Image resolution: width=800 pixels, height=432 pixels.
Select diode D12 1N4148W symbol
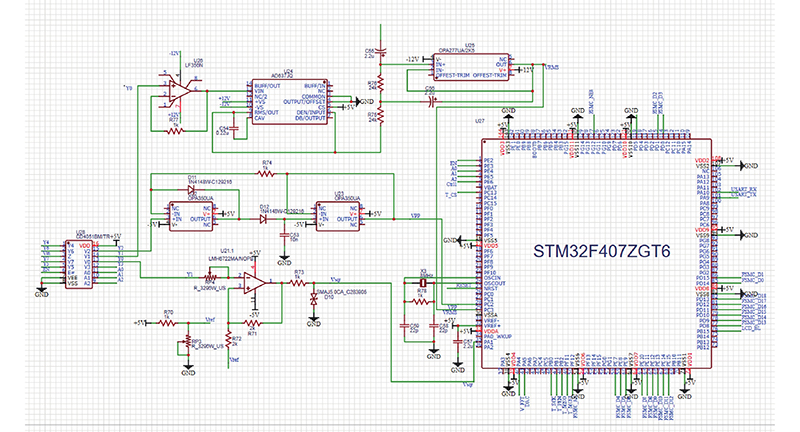[263, 219]
